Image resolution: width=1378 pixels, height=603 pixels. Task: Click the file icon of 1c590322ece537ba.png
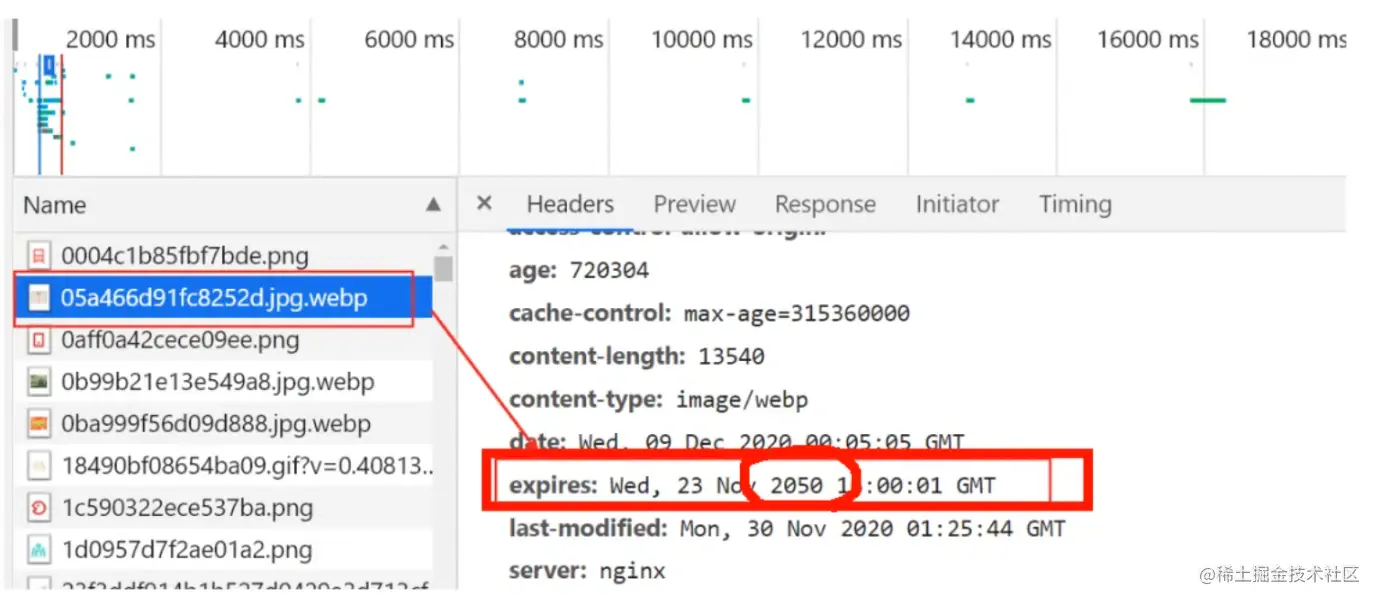[39, 508]
